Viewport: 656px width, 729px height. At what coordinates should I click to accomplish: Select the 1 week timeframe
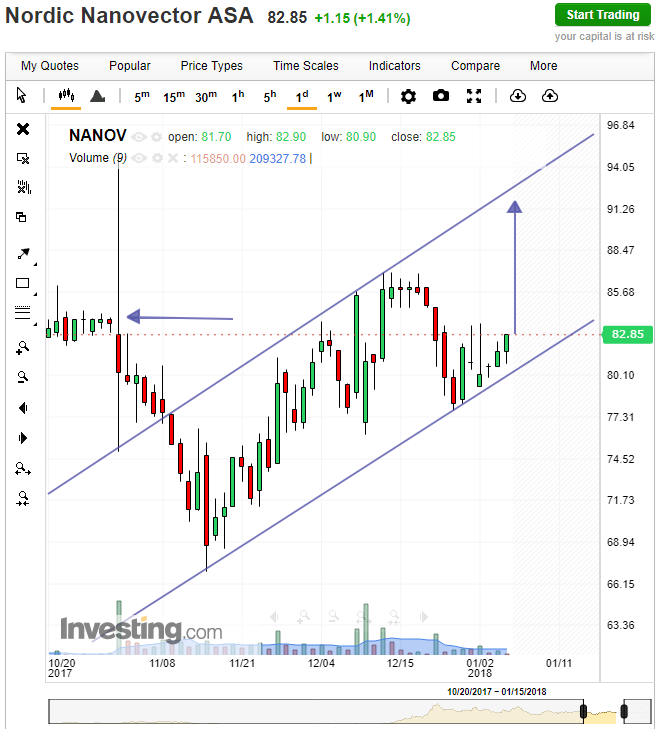click(334, 97)
